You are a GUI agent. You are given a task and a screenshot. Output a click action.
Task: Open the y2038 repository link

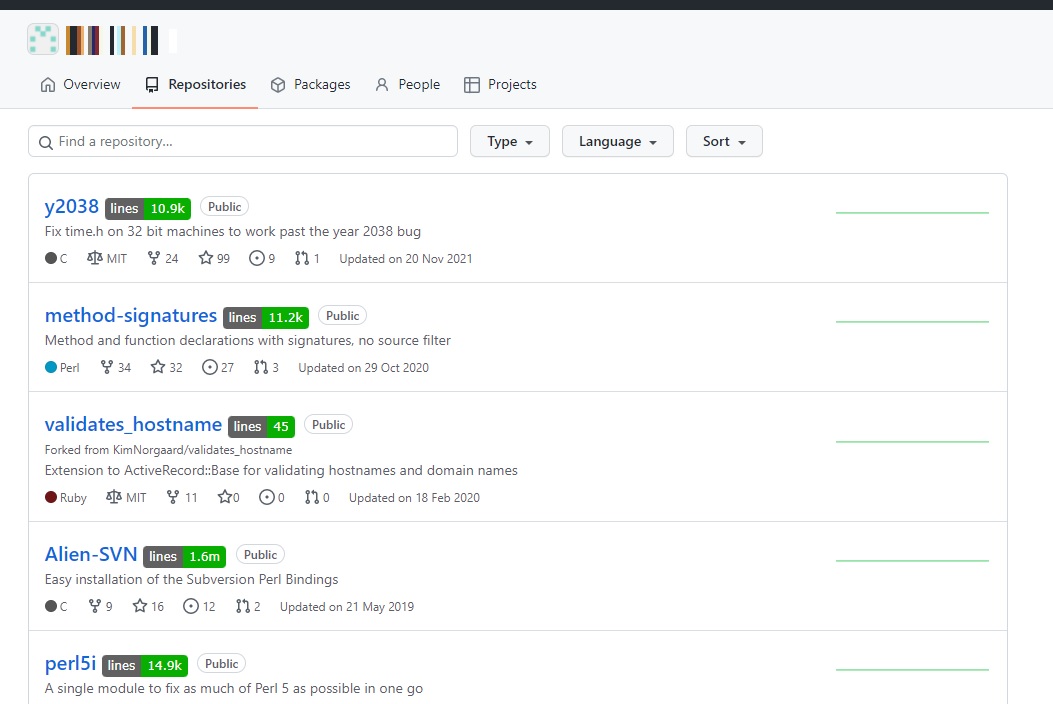point(72,206)
